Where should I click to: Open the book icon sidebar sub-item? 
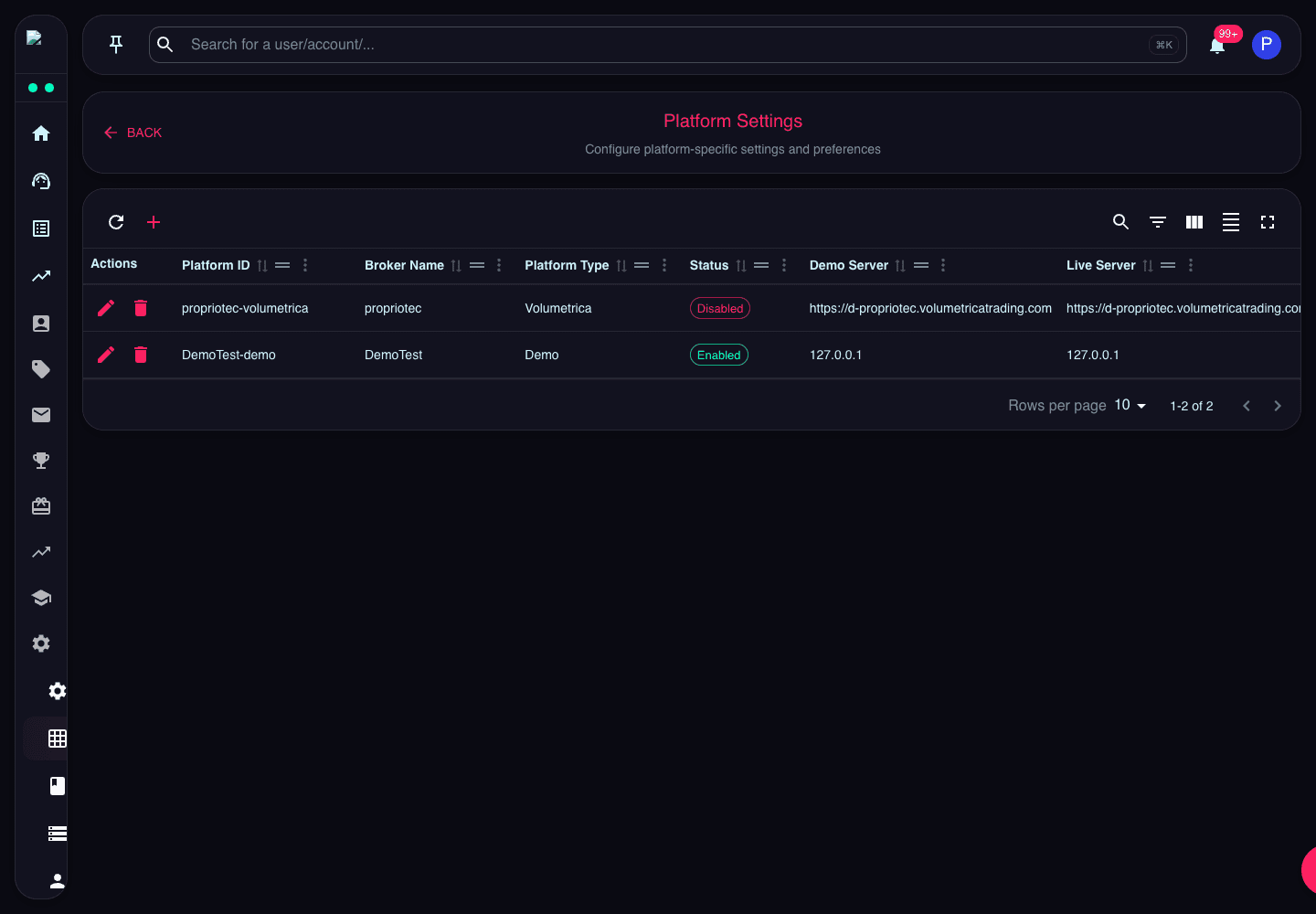point(58,786)
